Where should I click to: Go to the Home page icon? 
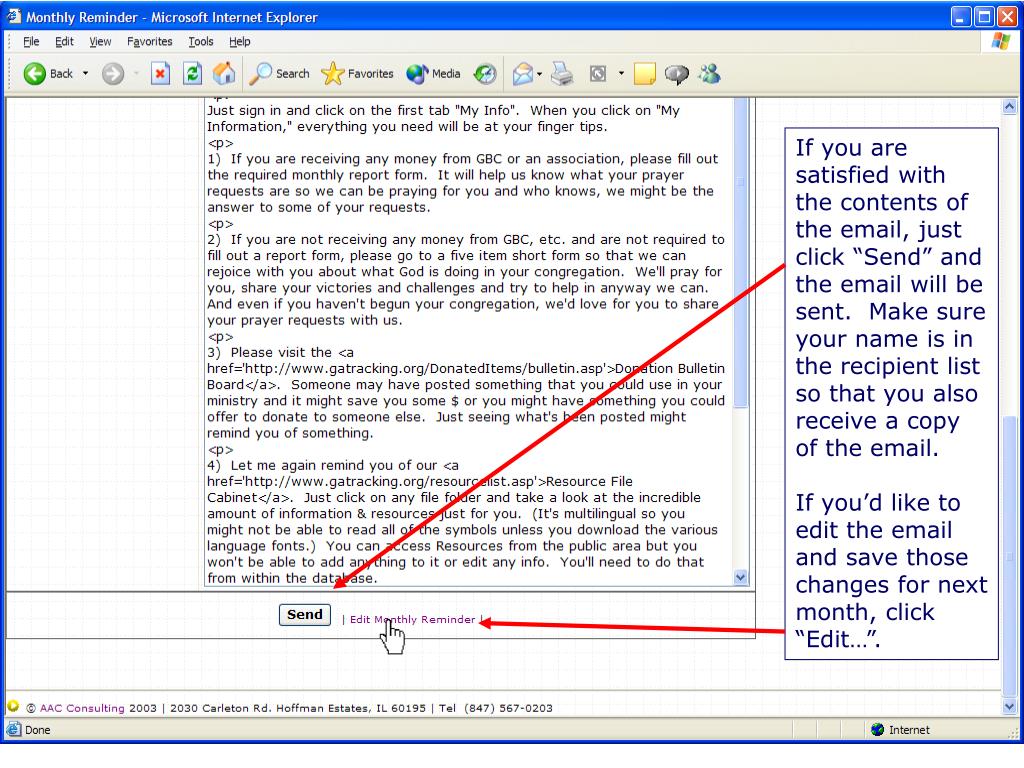pyautogui.click(x=224, y=74)
